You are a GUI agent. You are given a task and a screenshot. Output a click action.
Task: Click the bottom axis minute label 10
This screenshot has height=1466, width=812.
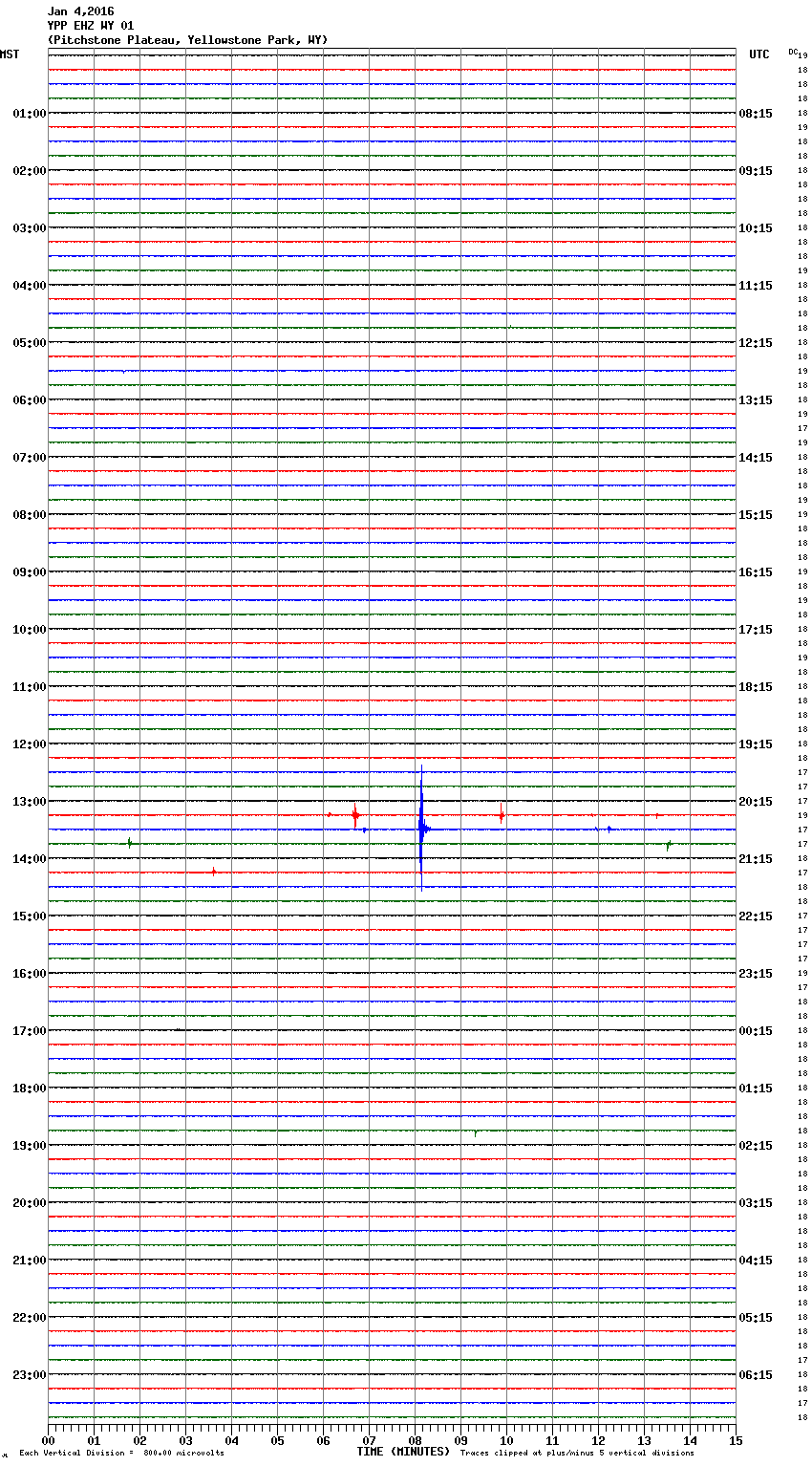point(506,1441)
